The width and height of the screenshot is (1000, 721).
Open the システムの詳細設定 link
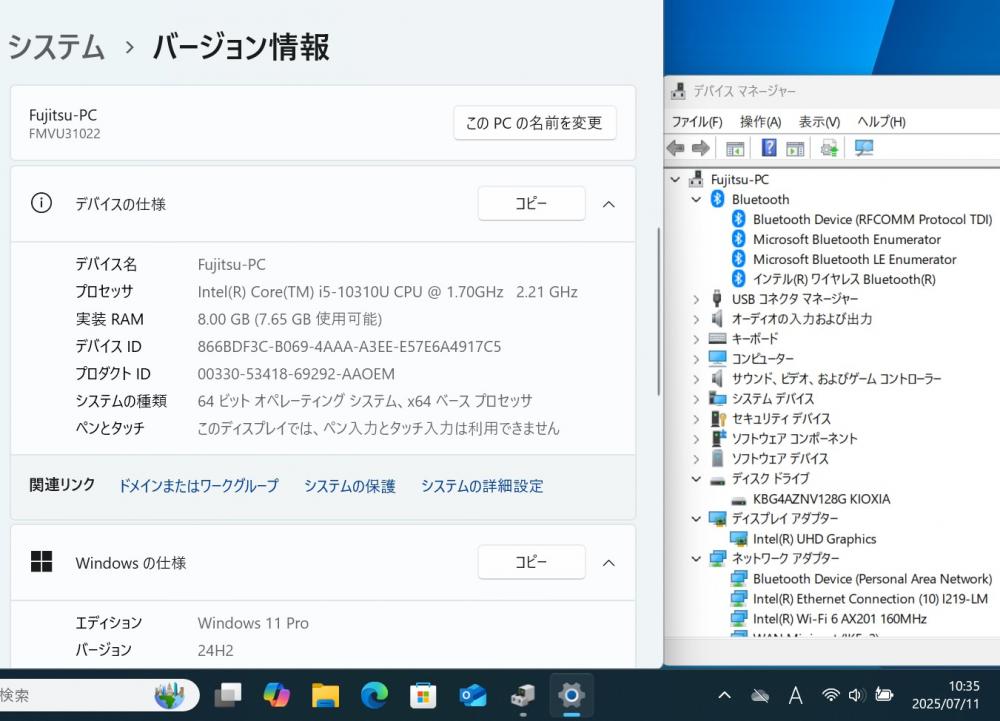[x=482, y=486]
